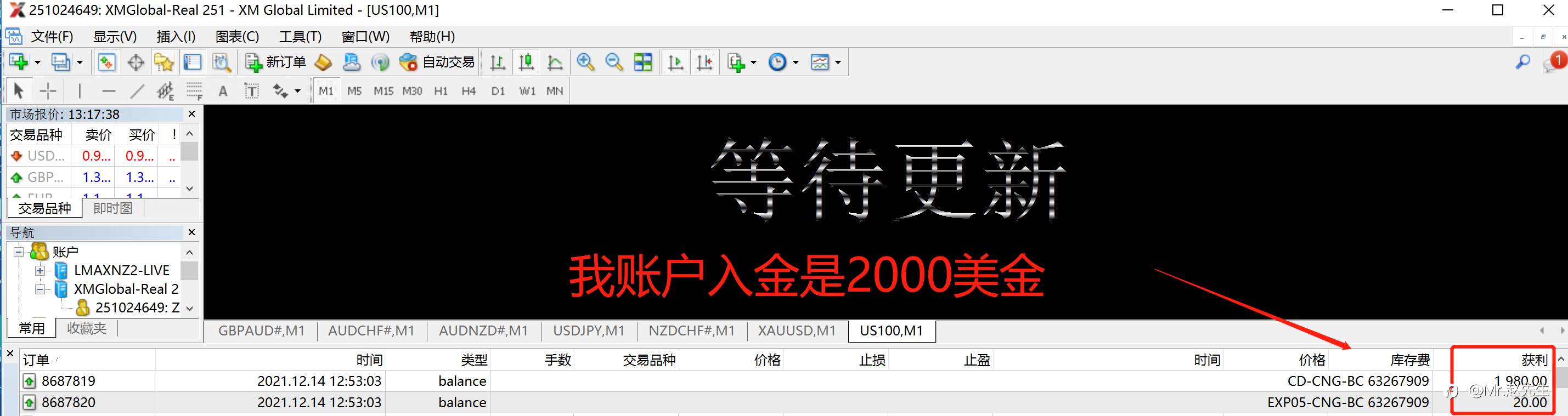Toggle chart auto scroll icon
Viewport: 1568px width, 416px height.
676,62
